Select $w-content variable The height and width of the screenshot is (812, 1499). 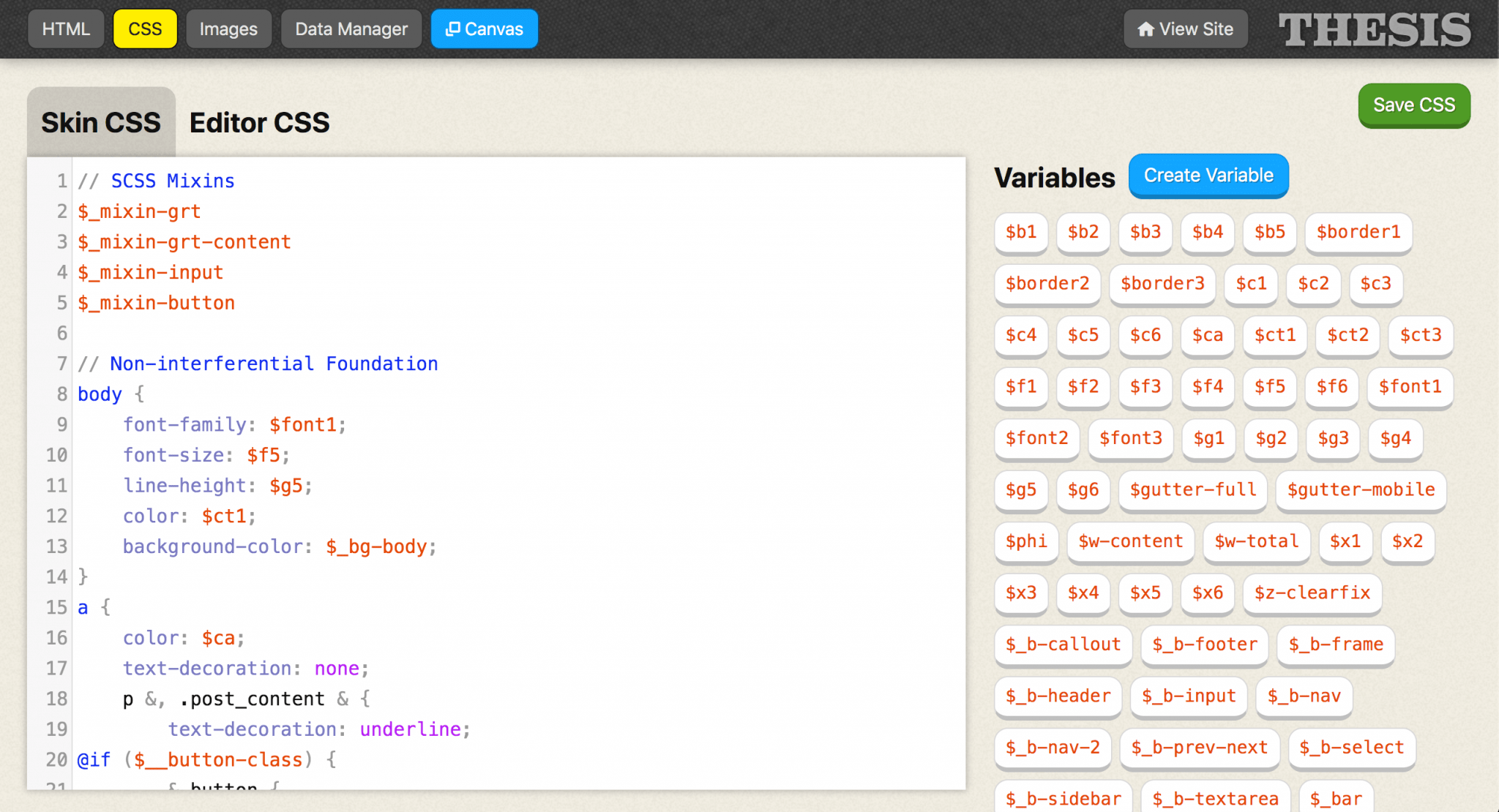[1131, 542]
